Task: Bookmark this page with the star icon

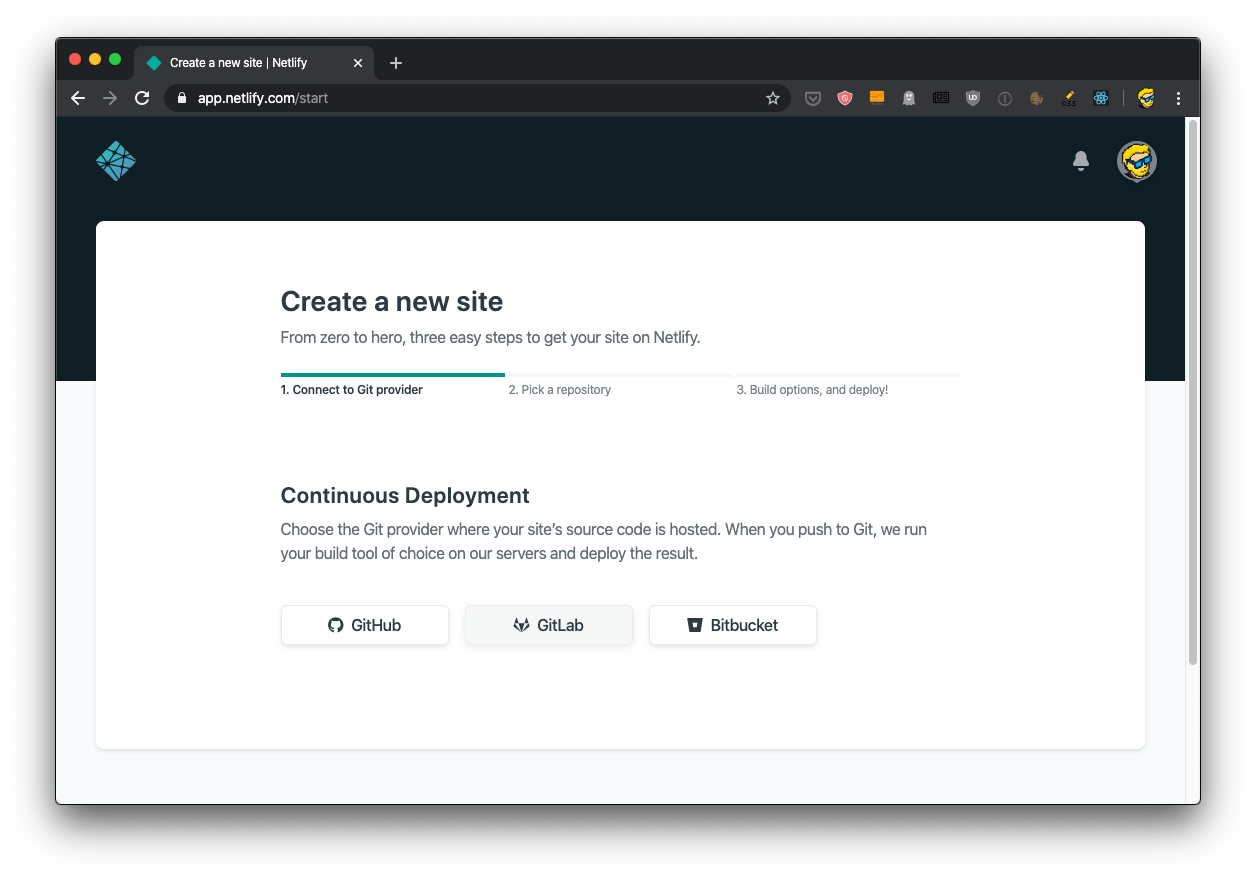Action: pos(772,98)
